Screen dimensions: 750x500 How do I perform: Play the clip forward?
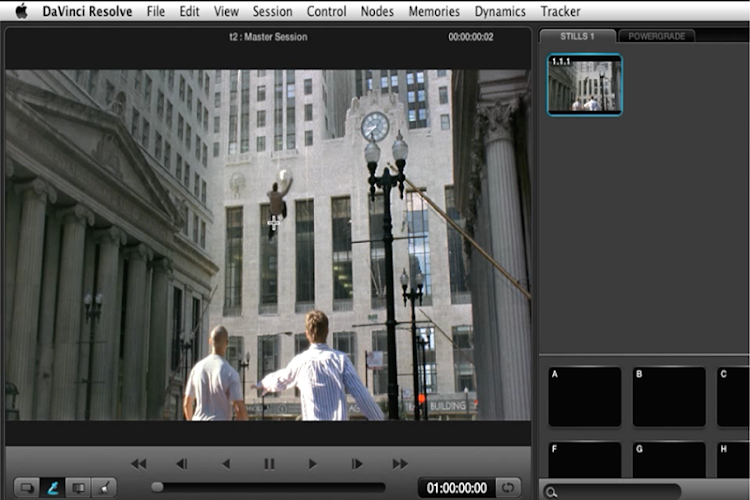click(x=313, y=463)
